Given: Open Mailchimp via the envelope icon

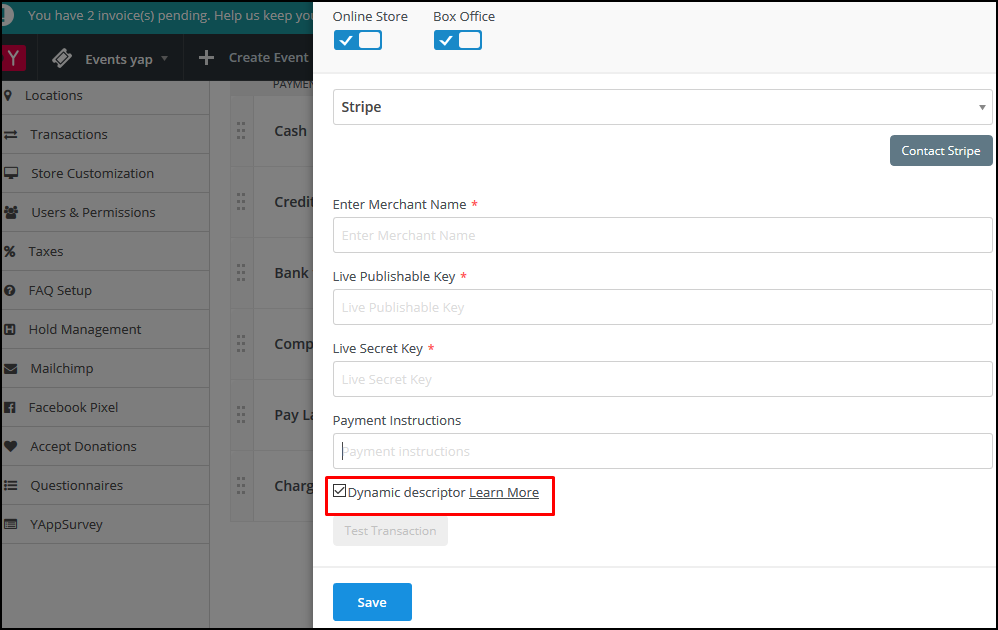Looking at the screenshot, I should click(10, 368).
